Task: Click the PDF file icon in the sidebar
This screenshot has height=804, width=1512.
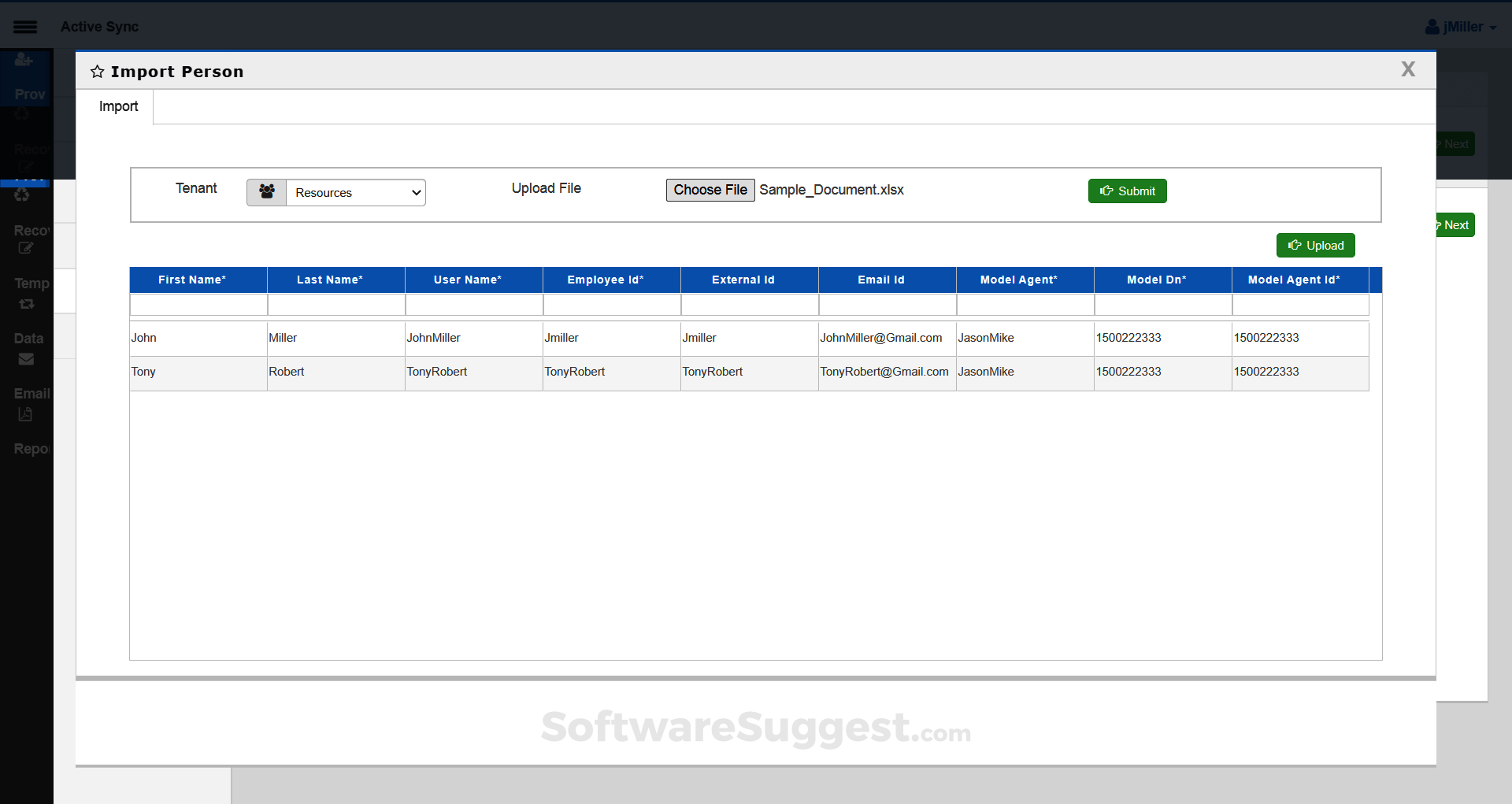Action: coord(25,414)
